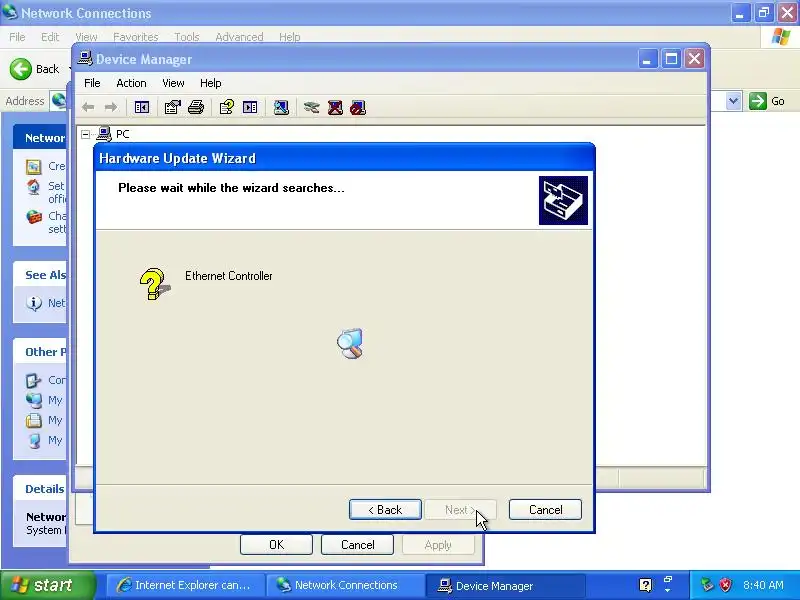
Task: Collapse the PC tree node
Action: tap(85, 134)
